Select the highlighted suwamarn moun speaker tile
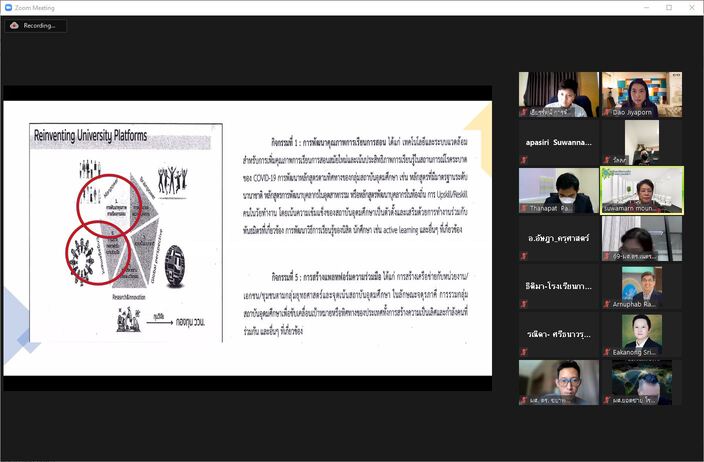The image size is (704, 462). tap(642, 191)
